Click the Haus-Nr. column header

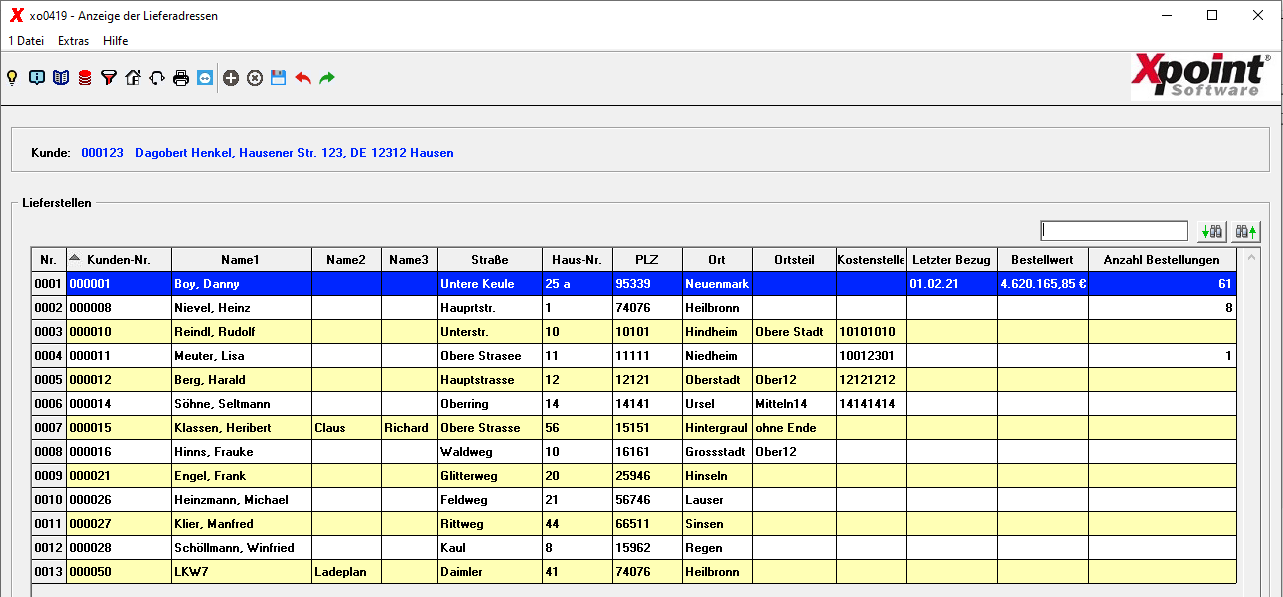[577, 260]
